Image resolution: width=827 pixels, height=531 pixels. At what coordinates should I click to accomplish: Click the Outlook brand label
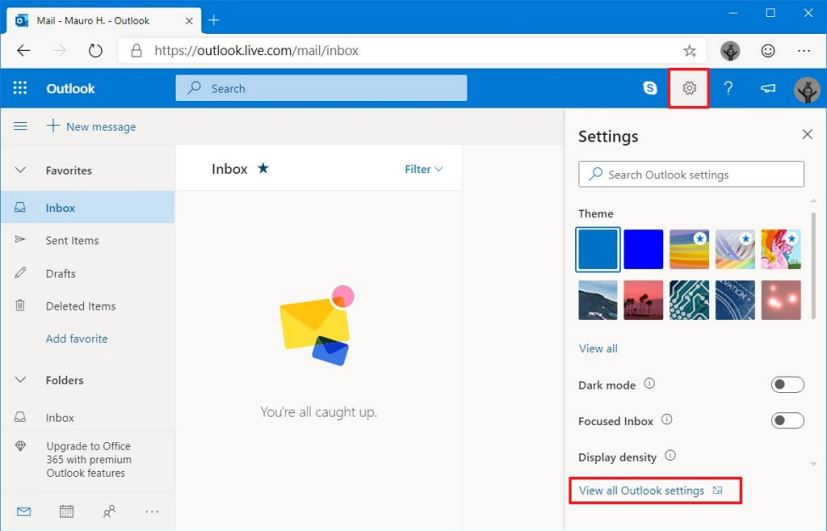click(x=71, y=89)
